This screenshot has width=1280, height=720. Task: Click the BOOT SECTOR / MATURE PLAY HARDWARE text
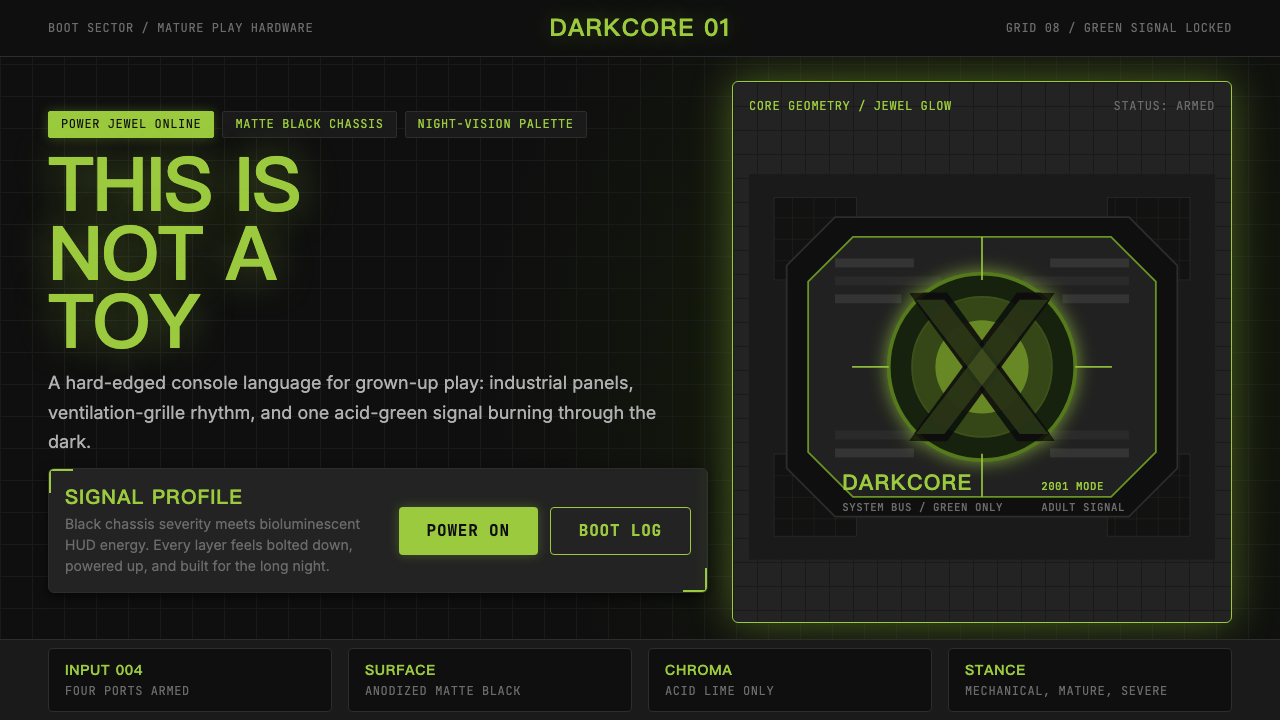click(181, 28)
